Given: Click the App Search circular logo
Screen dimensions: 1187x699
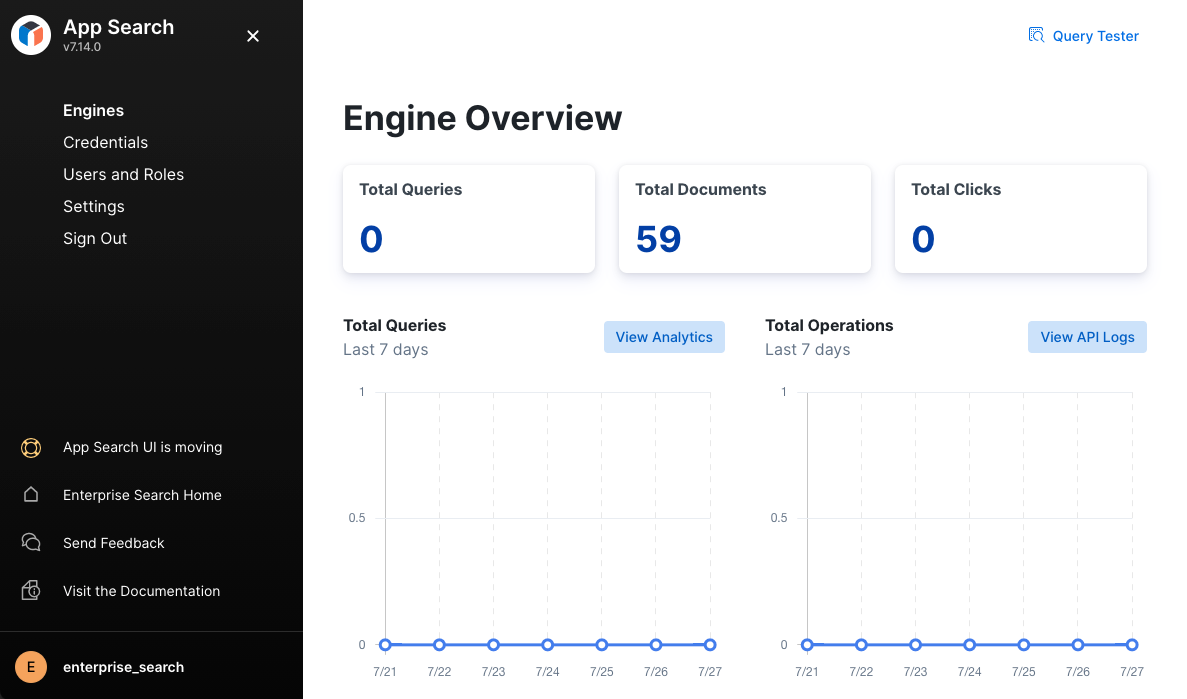Looking at the screenshot, I should [31, 35].
